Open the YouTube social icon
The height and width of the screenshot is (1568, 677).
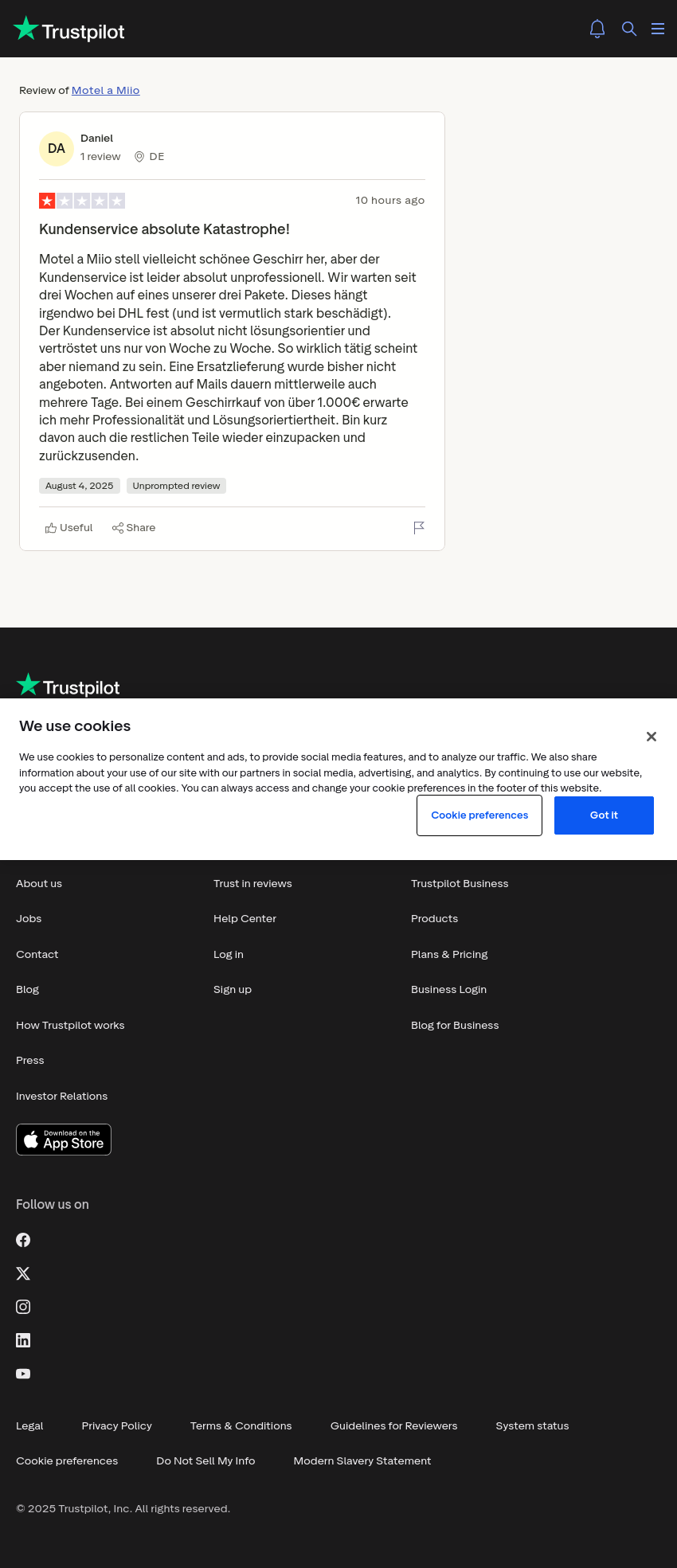(x=23, y=1374)
